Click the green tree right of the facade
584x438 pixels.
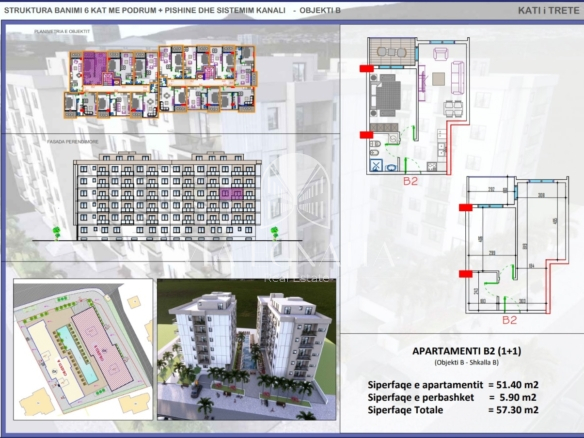(x=274, y=233)
